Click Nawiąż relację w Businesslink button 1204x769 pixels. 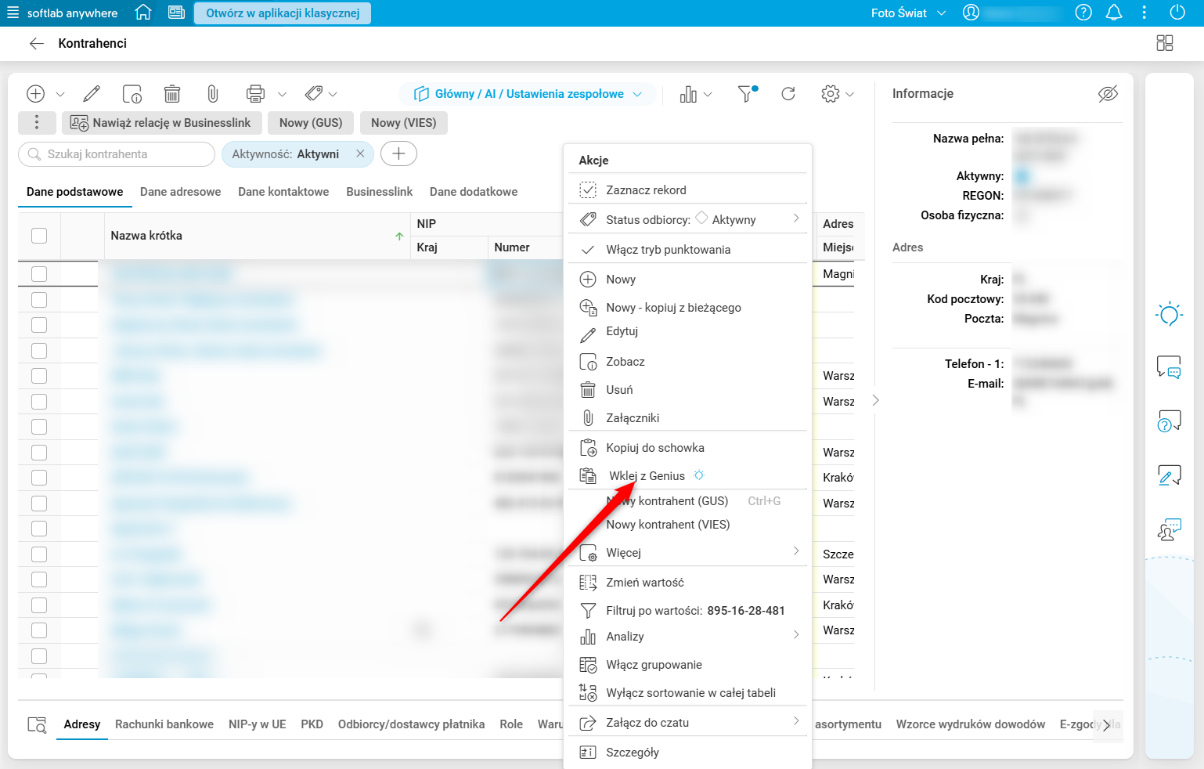[x=162, y=123]
